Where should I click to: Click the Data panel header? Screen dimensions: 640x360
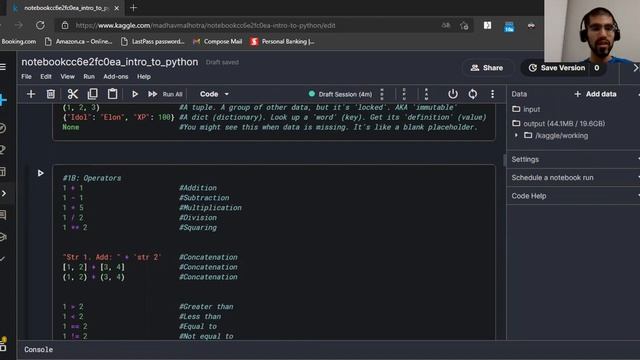click(x=519, y=94)
